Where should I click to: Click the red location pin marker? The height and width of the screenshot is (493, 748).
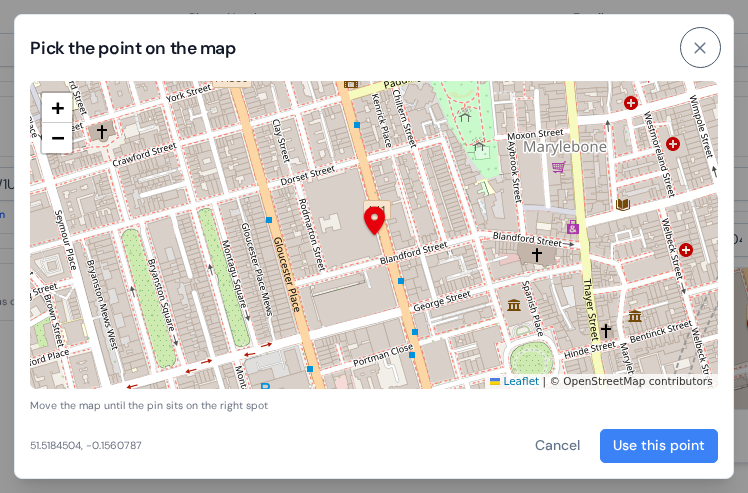[374, 220]
